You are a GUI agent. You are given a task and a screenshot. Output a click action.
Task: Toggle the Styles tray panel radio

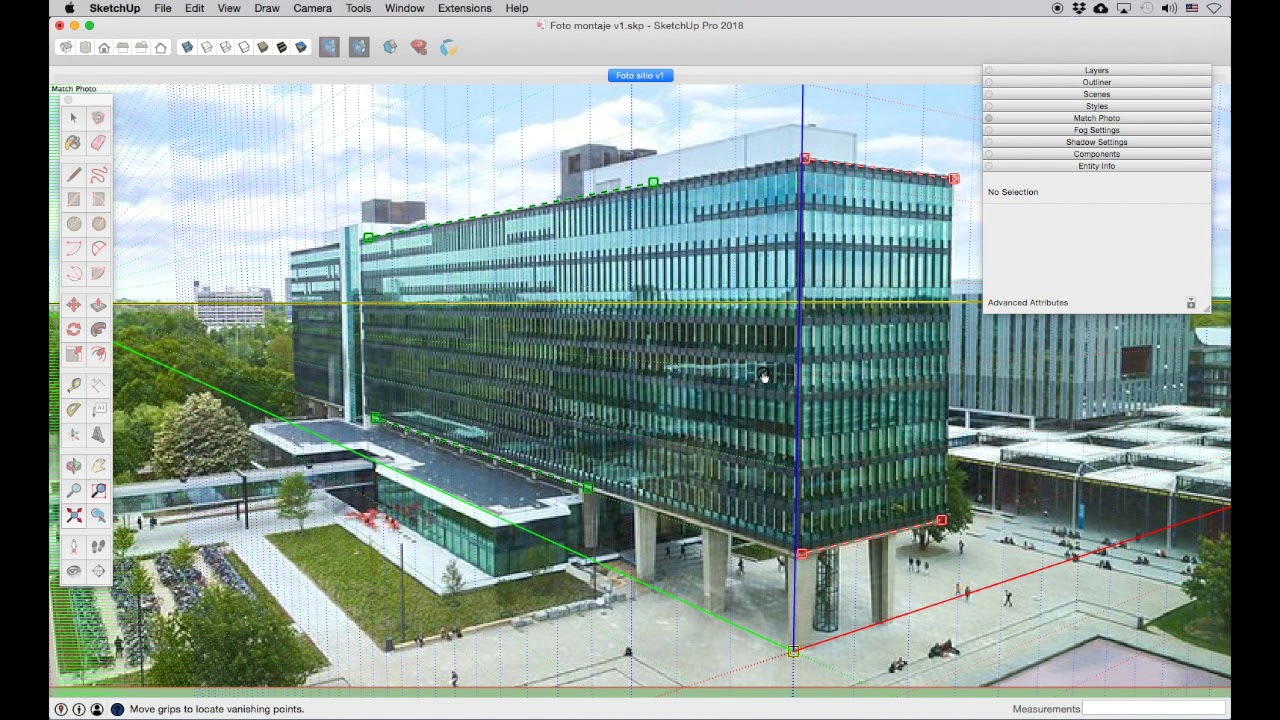pos(989,106)
